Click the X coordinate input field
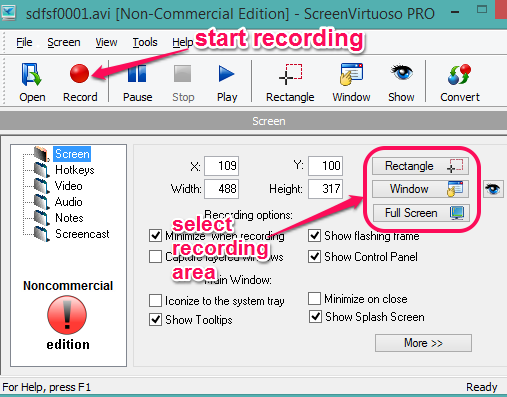Image resolution: width=507 pixels, height=397 pixels. (222, 166)
